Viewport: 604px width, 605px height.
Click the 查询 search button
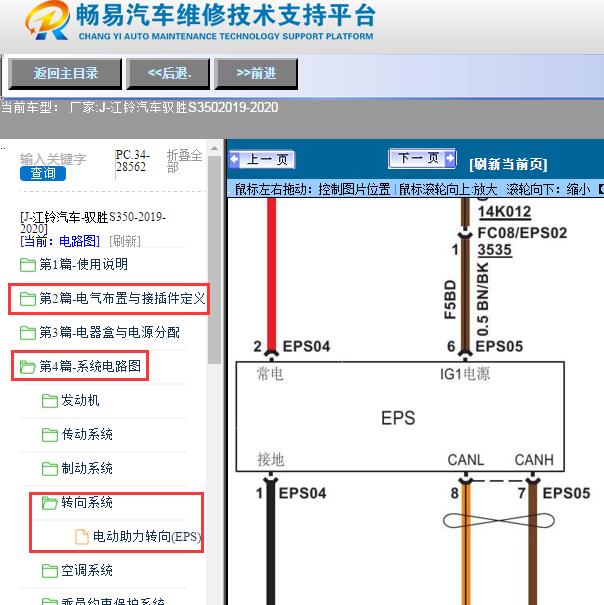[43, 173]
